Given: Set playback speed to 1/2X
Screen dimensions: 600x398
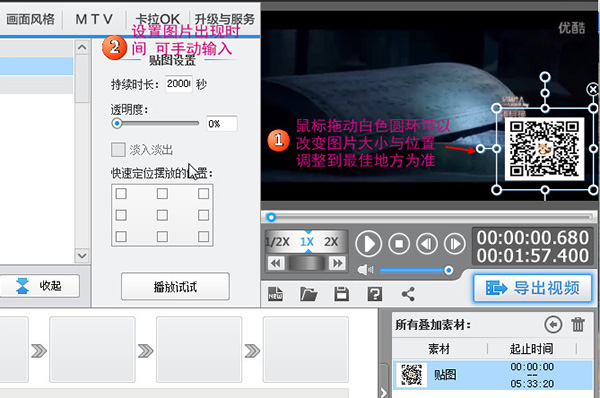Looking at the screenshot, I should pyautogui.click(x=278, y=242).
